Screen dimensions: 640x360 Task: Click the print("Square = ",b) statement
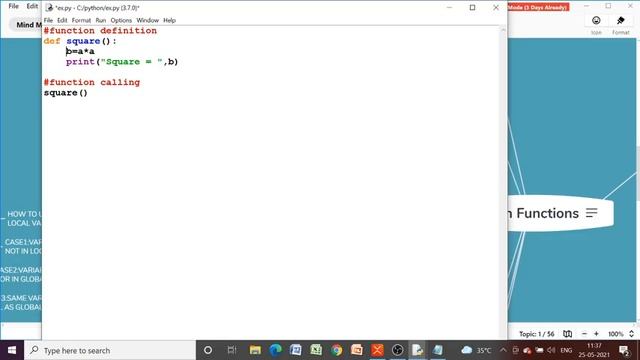(122, 62)
